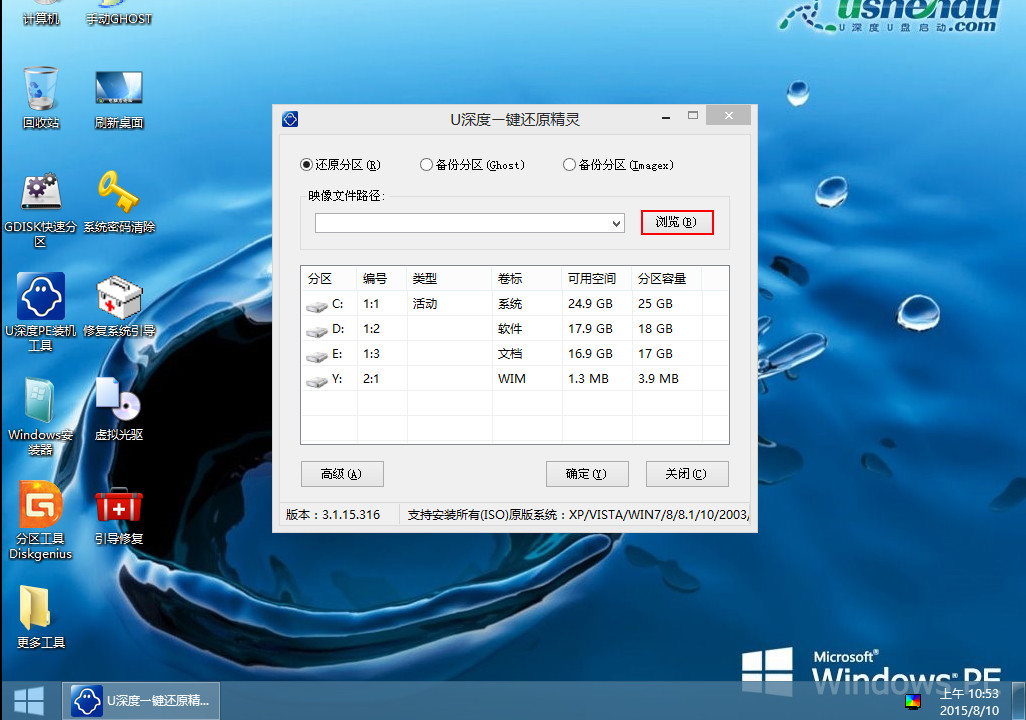Click the D: drive icon in the partition list
Viewport: 1026px width, 720px height.
[x=317, y=330]
